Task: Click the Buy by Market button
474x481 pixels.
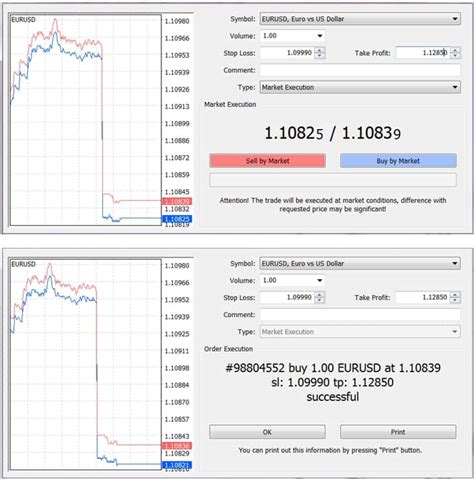Action: [x=398, y=161]
